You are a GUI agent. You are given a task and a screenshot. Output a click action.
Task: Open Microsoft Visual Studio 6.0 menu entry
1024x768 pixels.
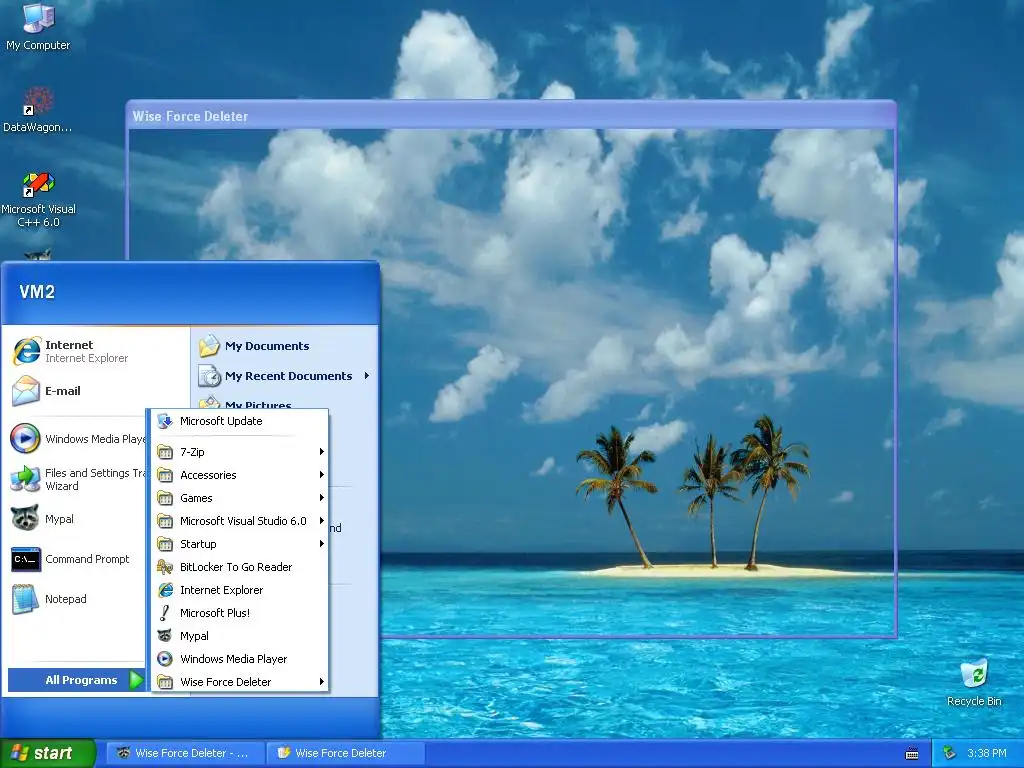pos(240,520)
